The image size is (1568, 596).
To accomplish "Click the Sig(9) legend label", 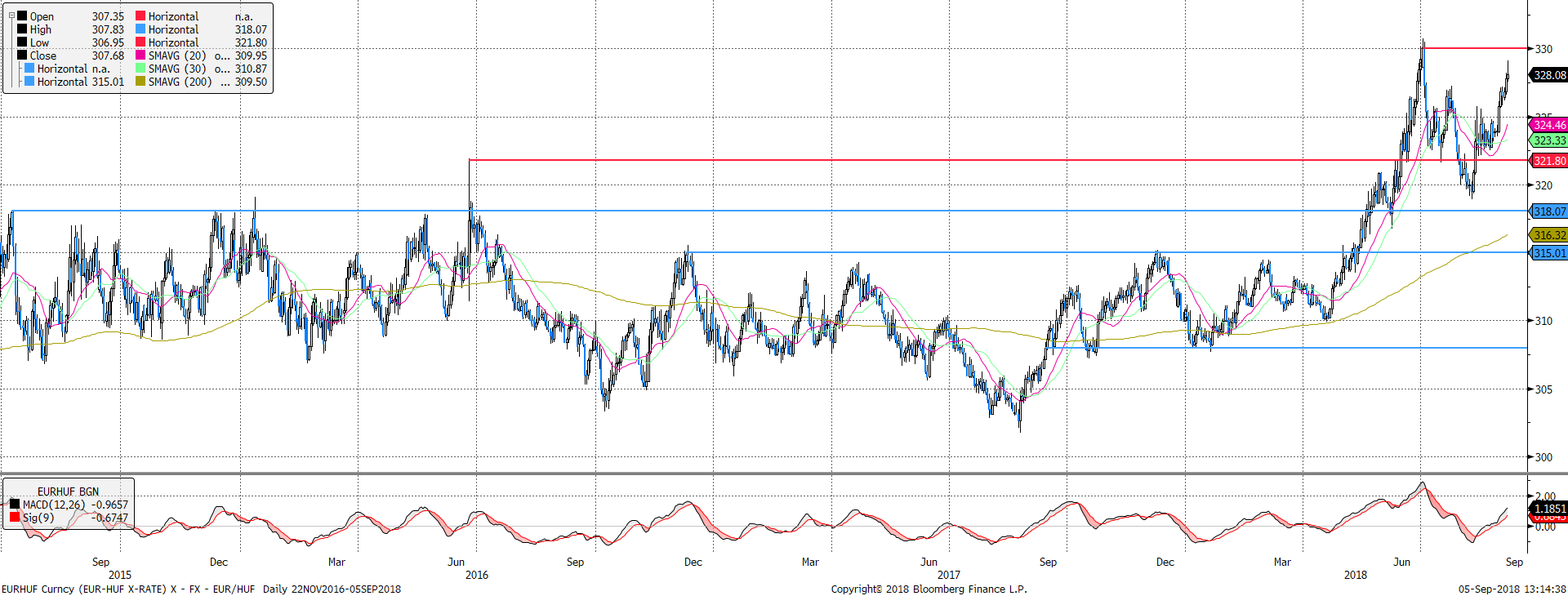I will point(38,518).
